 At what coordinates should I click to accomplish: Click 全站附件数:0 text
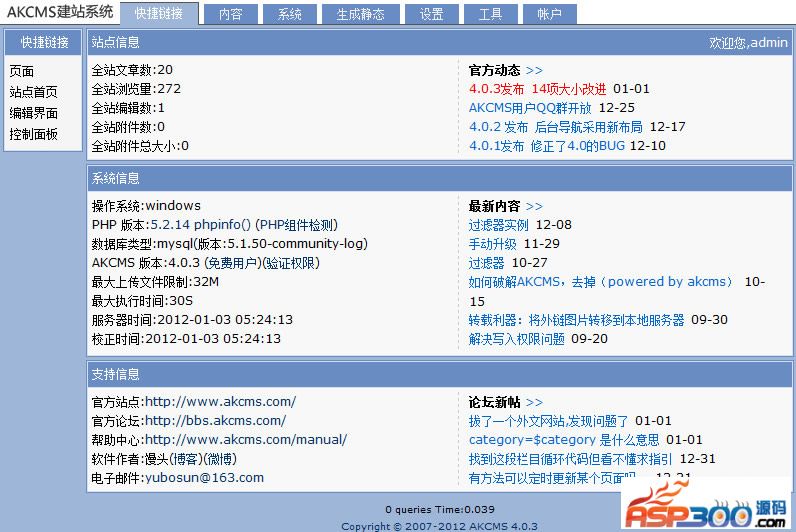pyautogui.click(x=128, y=126)
